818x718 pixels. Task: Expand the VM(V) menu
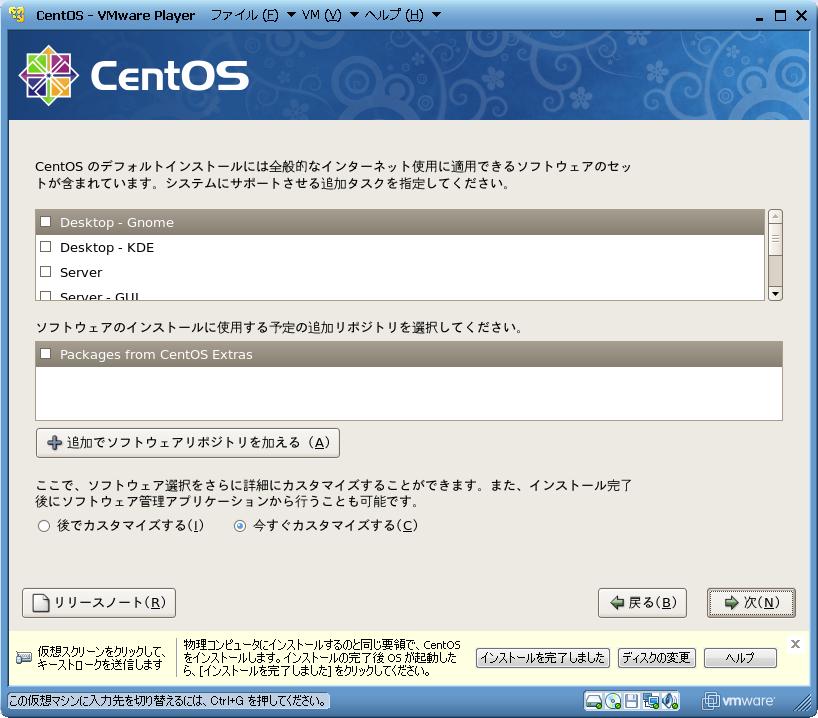329,15
